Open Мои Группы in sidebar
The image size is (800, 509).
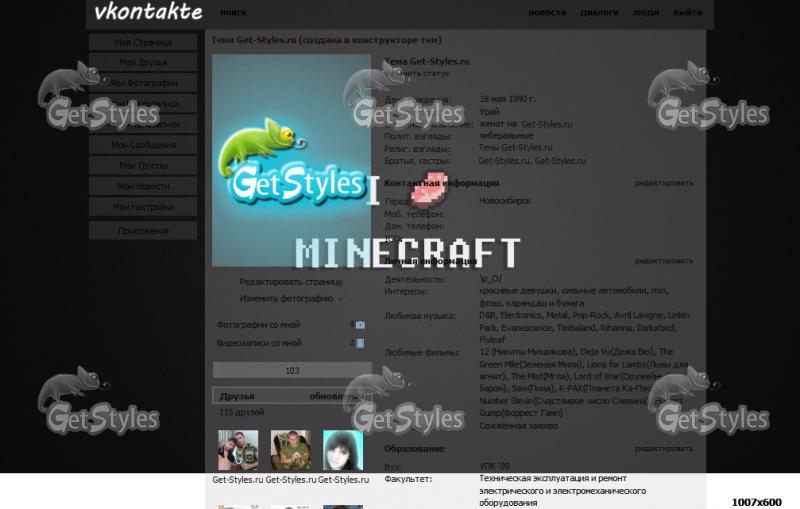143,165
